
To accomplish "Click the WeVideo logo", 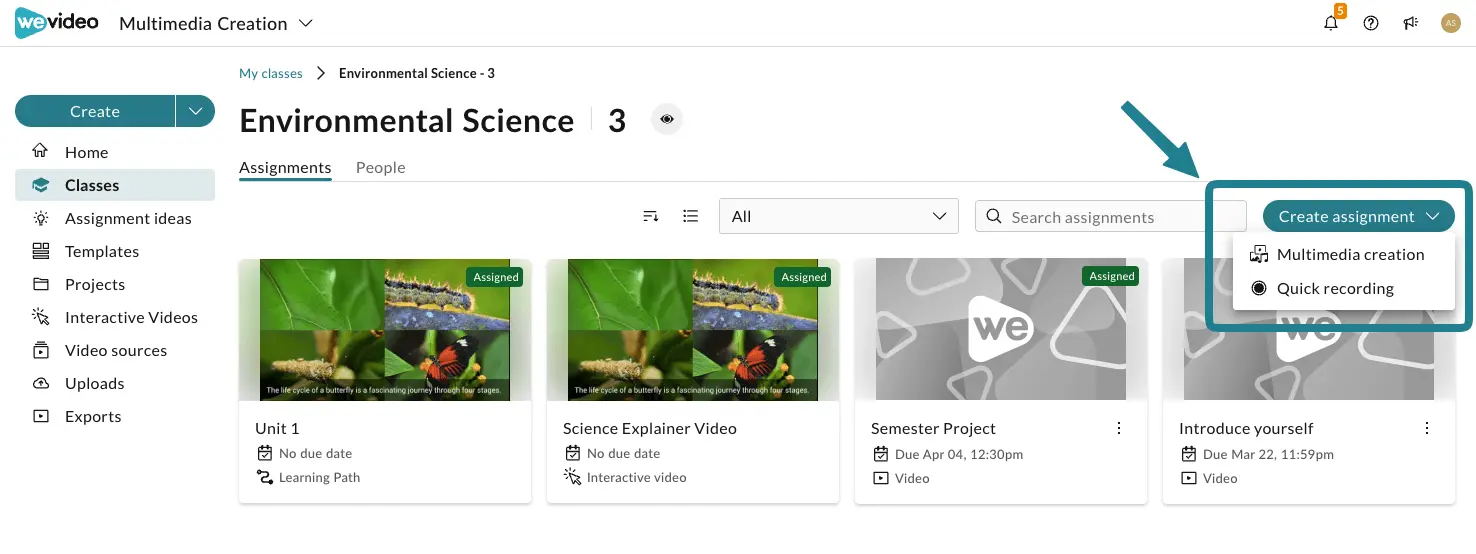I will 57,23.
